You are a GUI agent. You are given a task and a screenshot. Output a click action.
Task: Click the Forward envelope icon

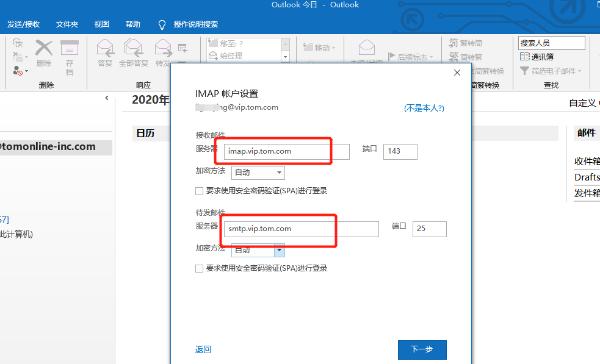coord(163,48)
